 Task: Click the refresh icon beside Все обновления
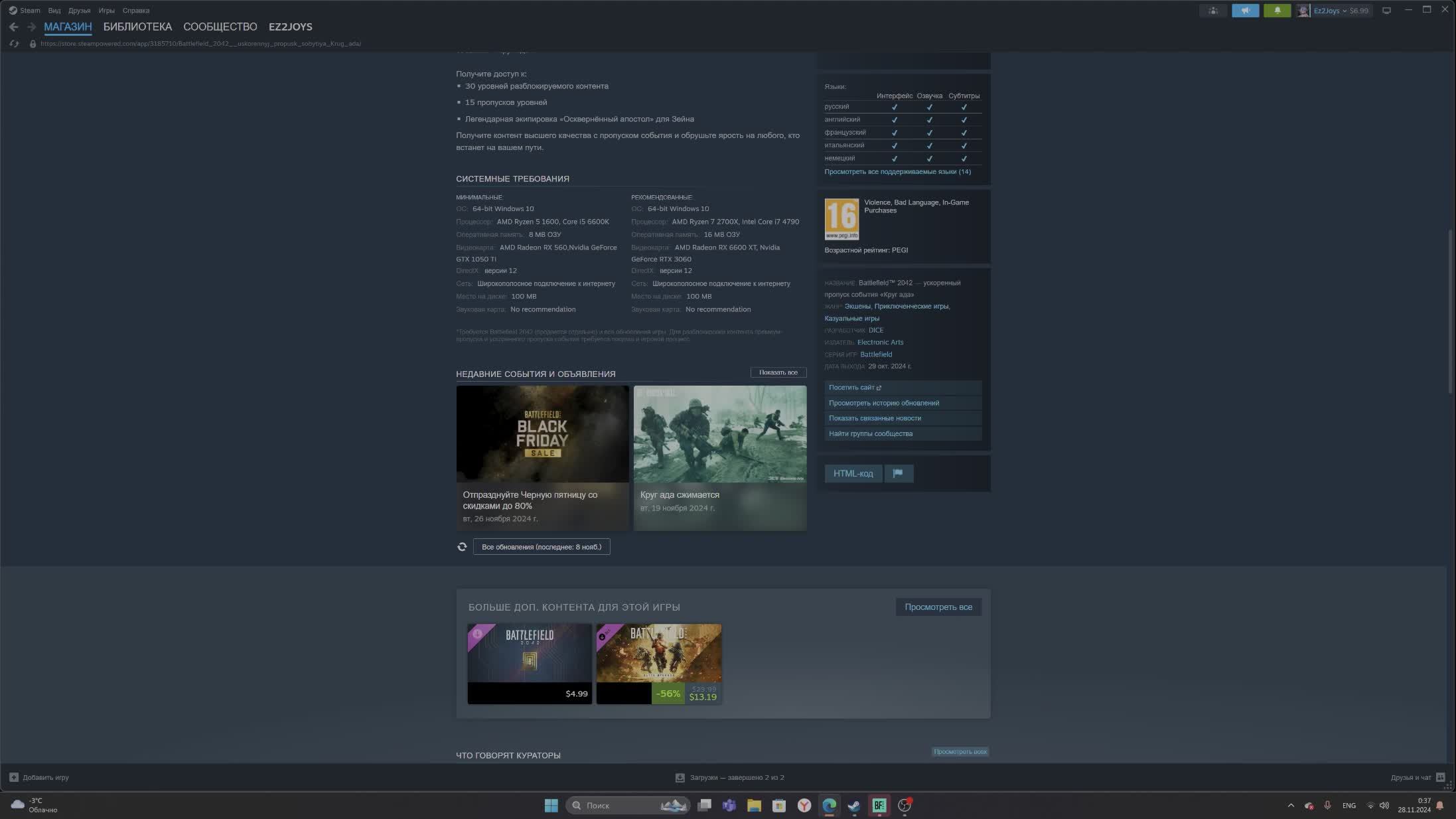click(x=462, y=547)
